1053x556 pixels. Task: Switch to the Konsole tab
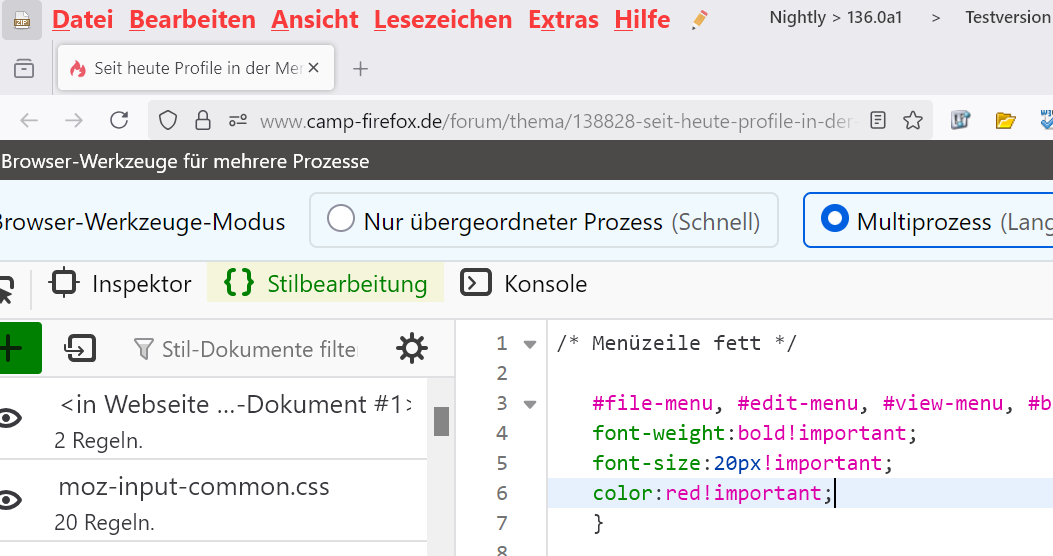coord(524,283)
